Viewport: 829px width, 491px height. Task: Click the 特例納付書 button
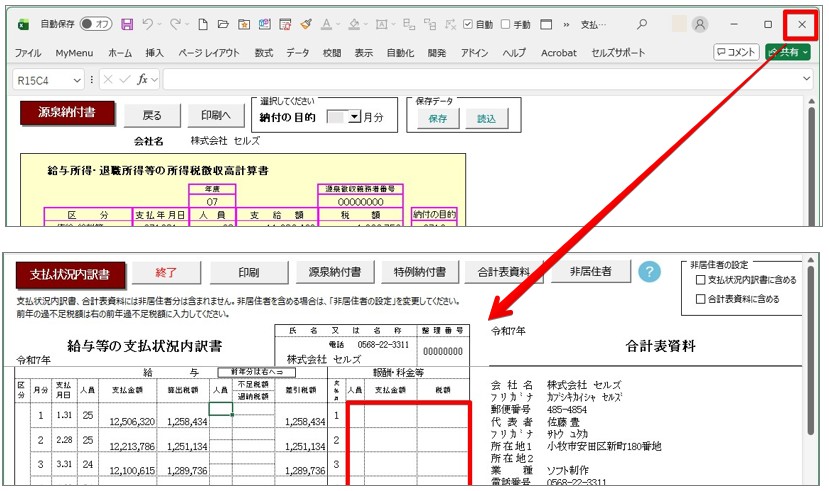420,272
